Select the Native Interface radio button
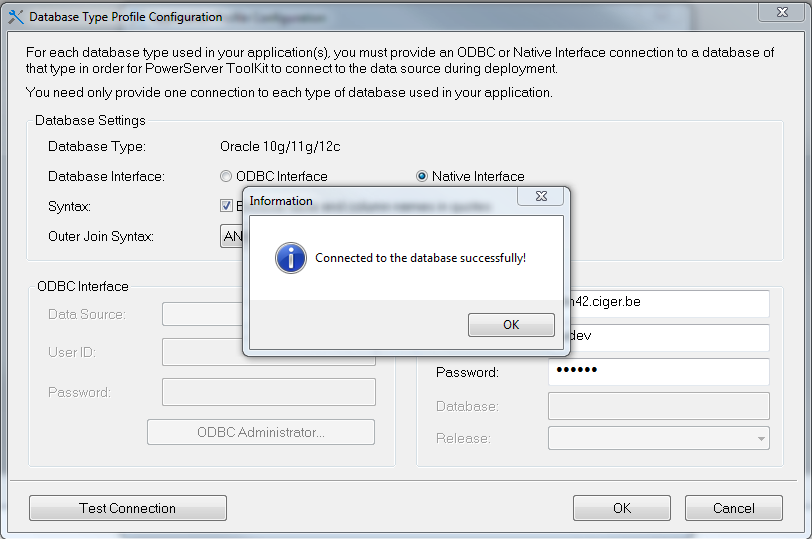 (422, 176)
